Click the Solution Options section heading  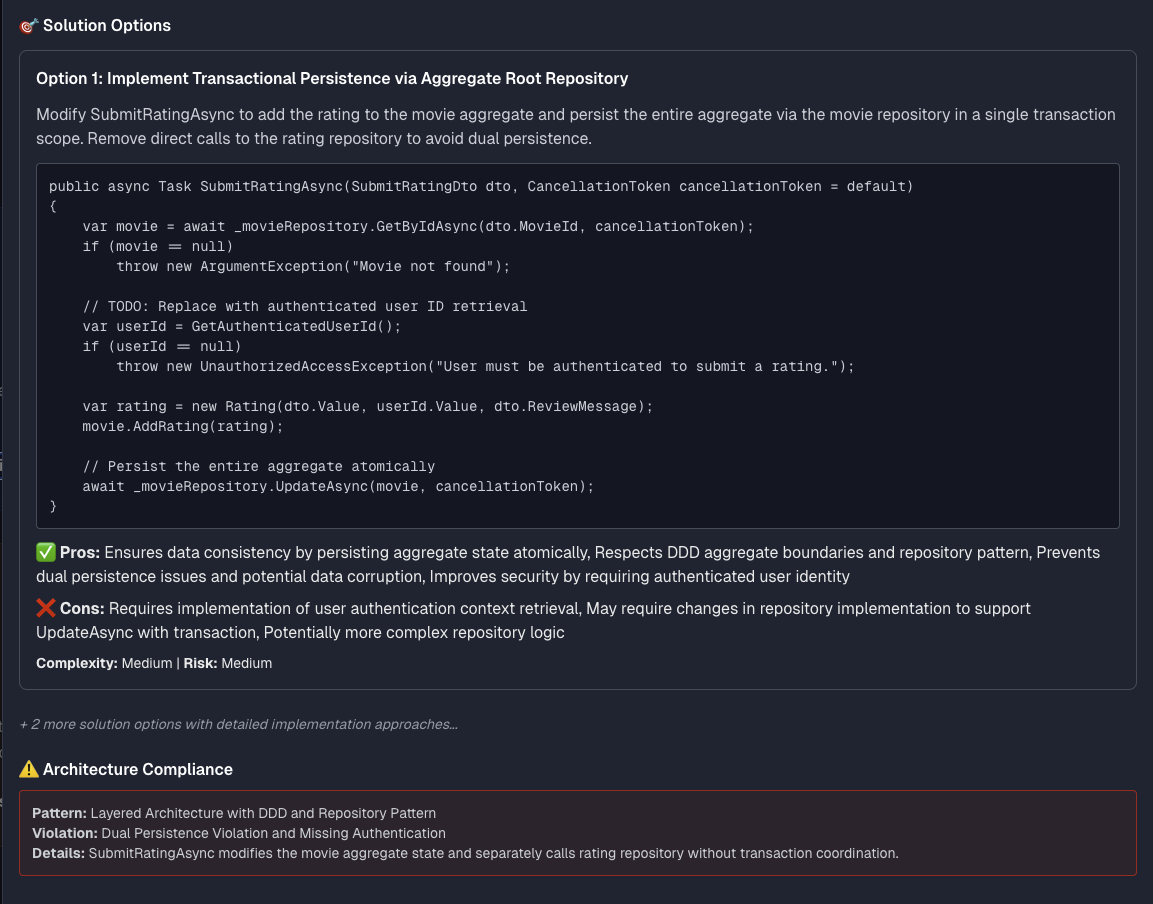click(107, 26)
